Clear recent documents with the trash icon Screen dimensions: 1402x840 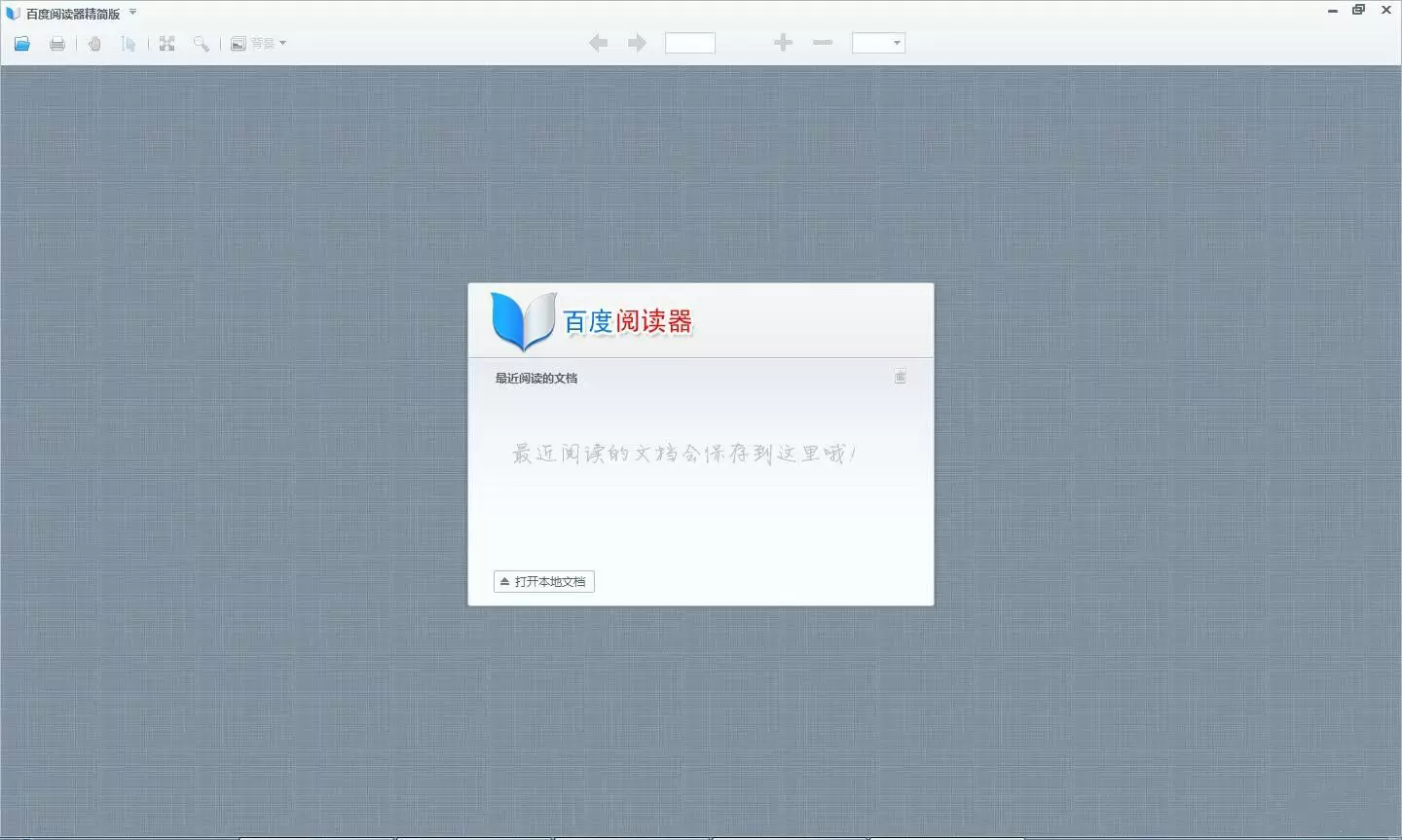click(901, 377)
